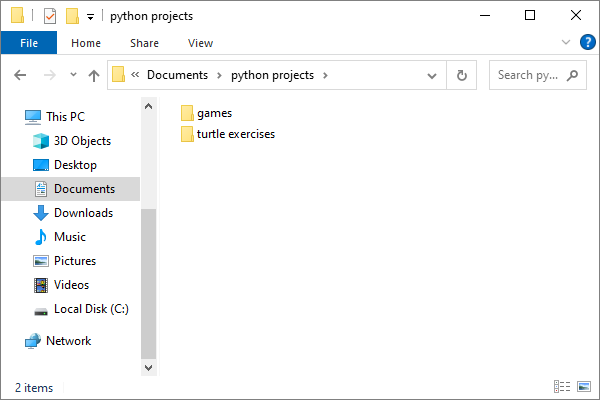600x400 pixels.
Task: Switch to the Home ribbon tab
Action: [86, 43]
